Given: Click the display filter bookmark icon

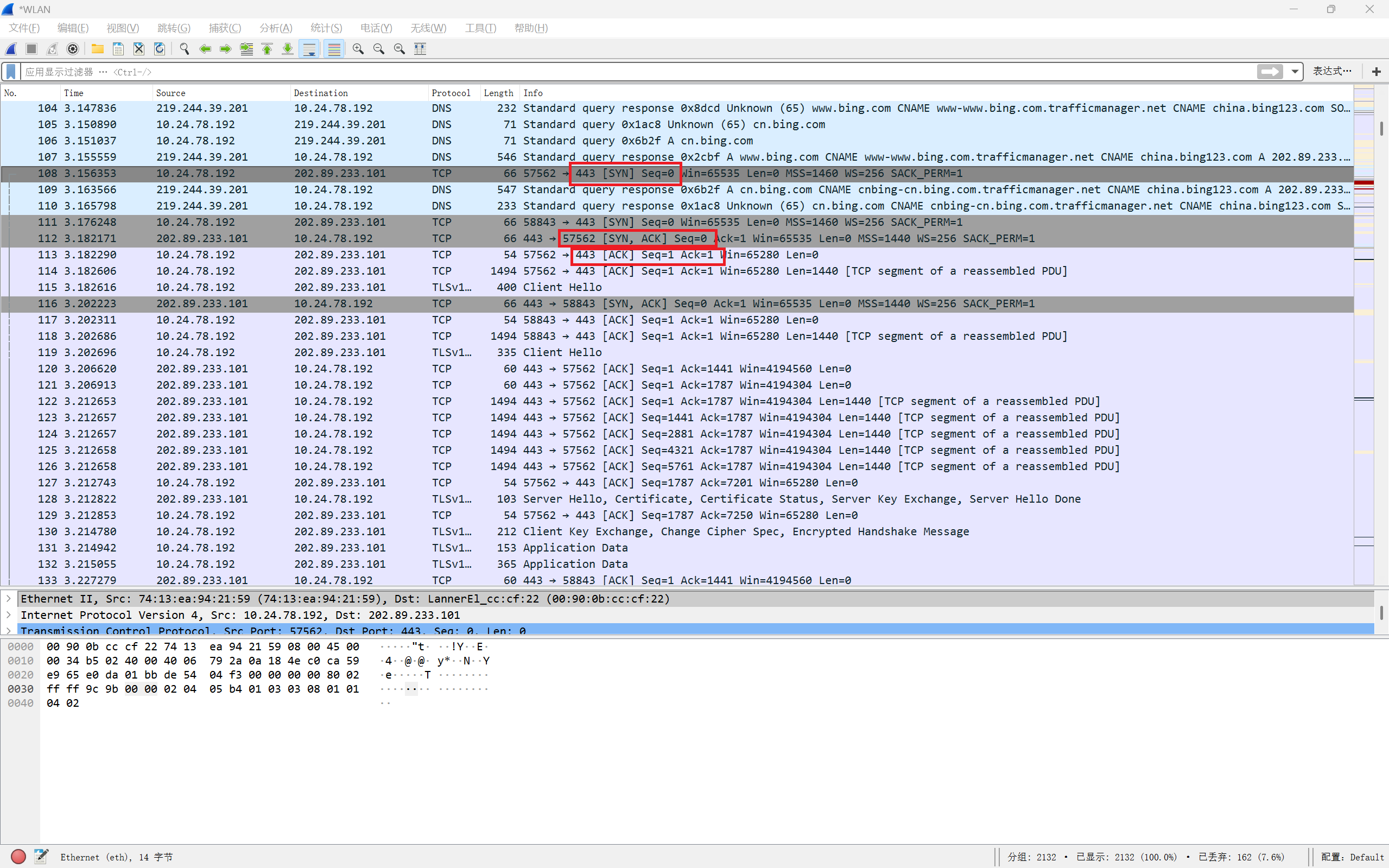Looking at the screenshot, I should coord(11,72).
